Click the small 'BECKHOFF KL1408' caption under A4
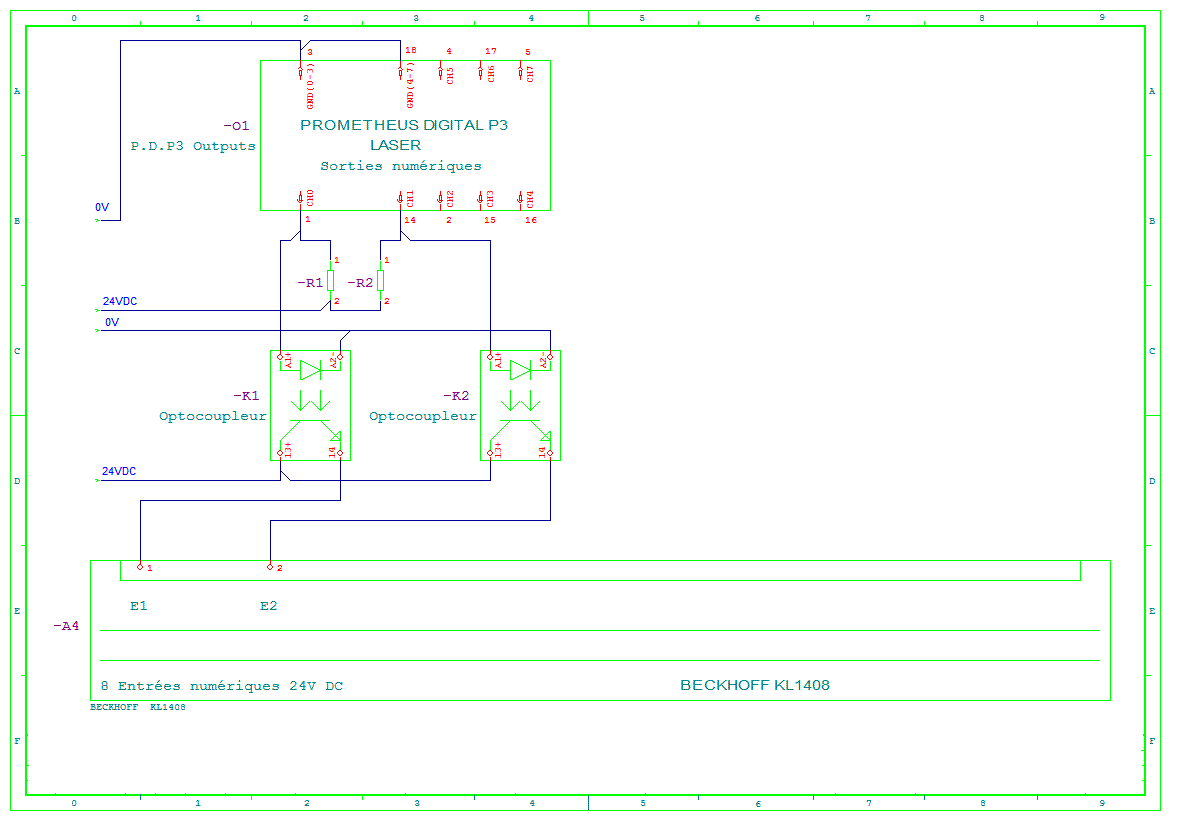Viewport: 1190px width, 830px height. [137, 707]
